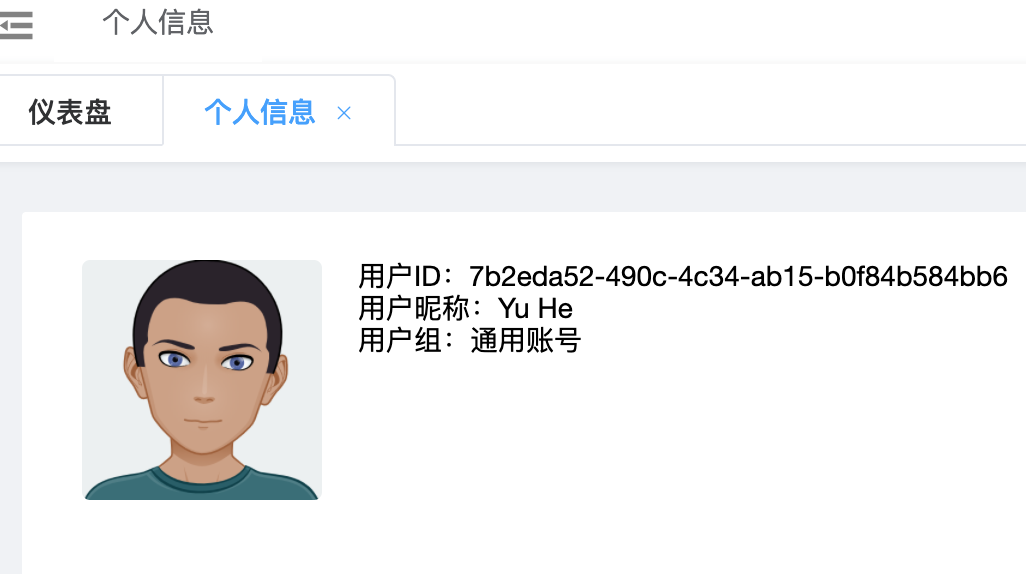Select the ID ending b0f84b584bb6

pyautogui.click(x=916, y=277)
